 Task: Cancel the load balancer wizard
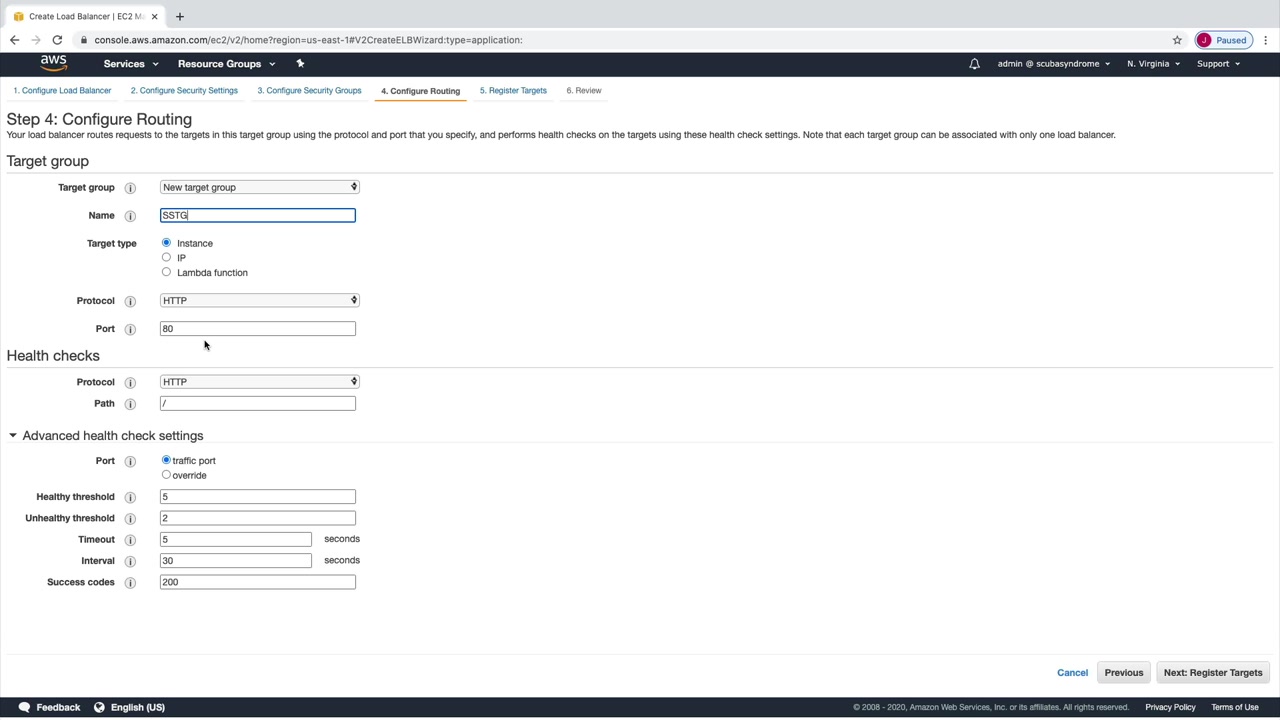[x=1072, y=673]
